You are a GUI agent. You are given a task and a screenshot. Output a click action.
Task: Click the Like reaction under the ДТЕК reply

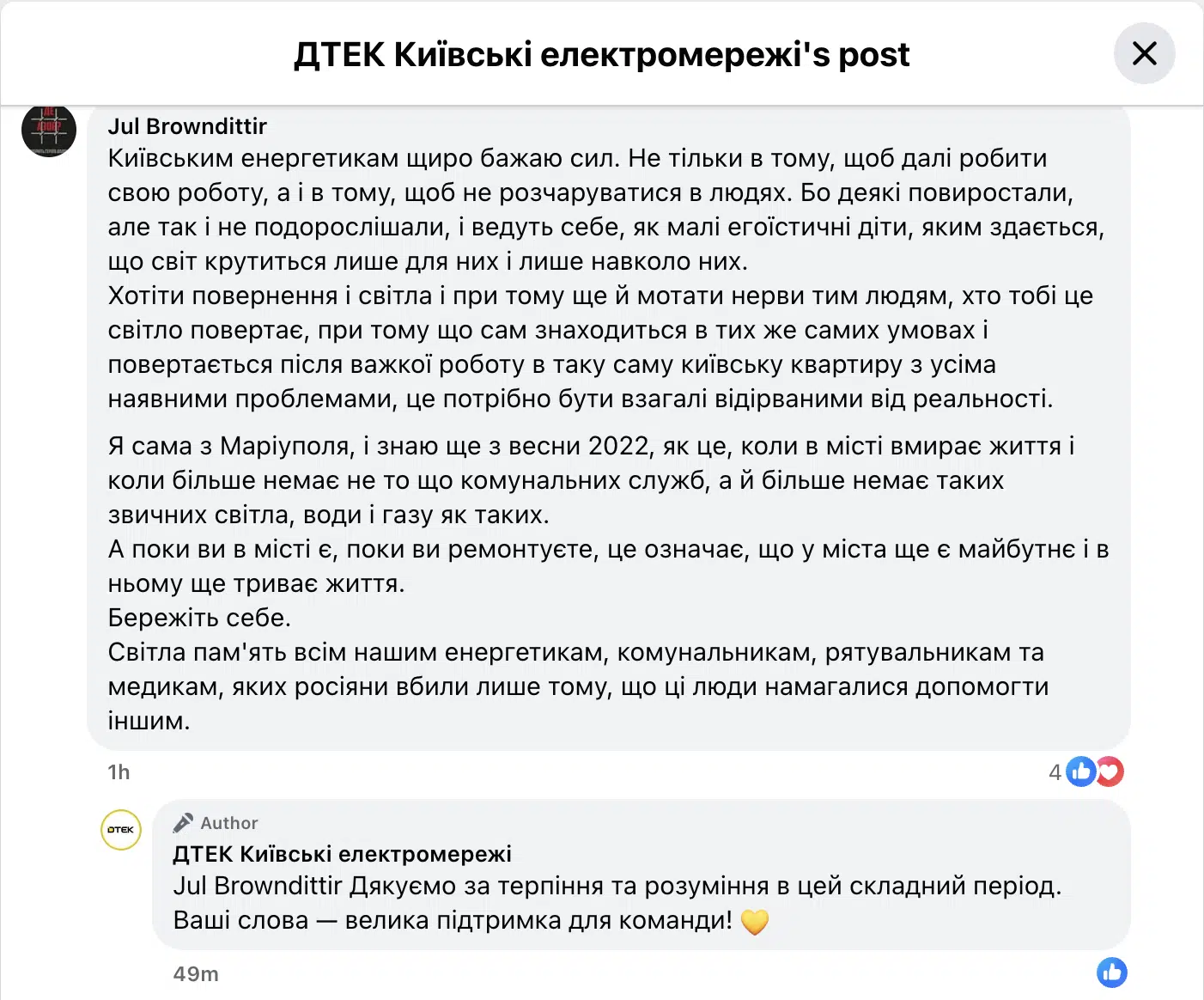(1111, 973)
